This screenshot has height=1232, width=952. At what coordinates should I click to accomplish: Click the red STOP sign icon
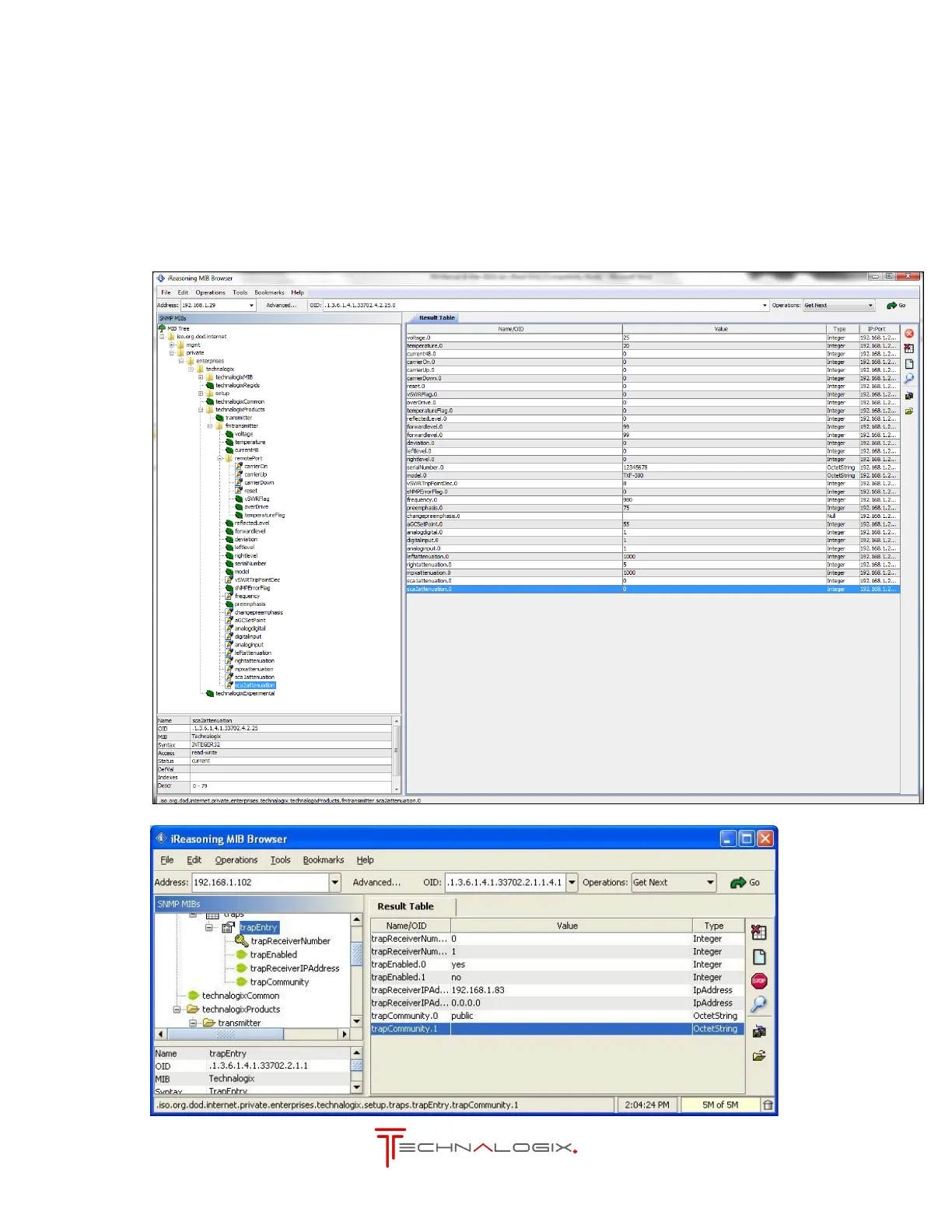[x=759, y=981]
